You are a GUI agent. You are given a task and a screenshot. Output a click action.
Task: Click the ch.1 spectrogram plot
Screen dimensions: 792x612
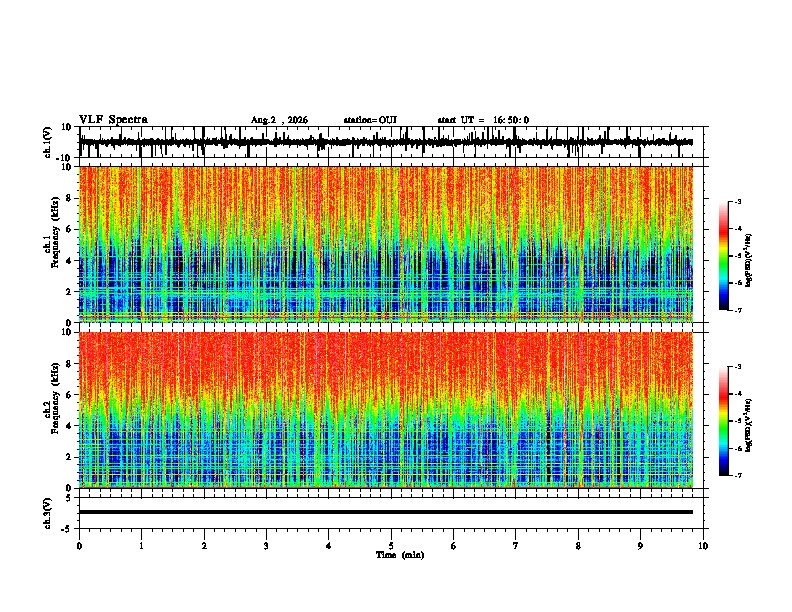point(386,244)
